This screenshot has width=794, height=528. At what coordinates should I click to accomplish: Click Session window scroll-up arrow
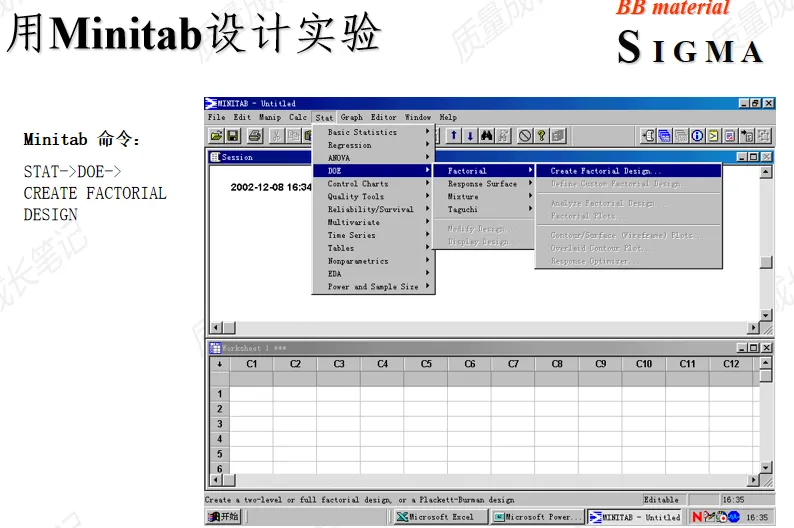pos(766,172)
